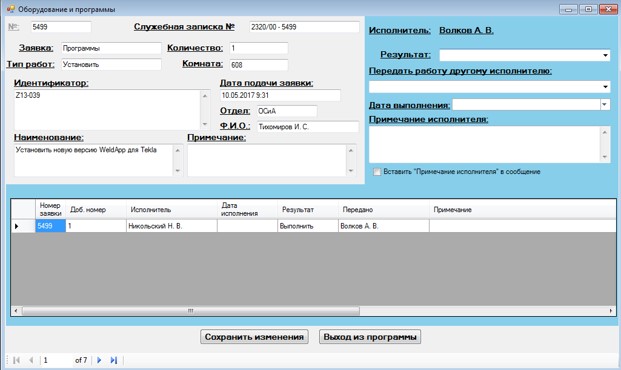Click the Выход из программы button
The image size is (621, 370).
point(370,337)
